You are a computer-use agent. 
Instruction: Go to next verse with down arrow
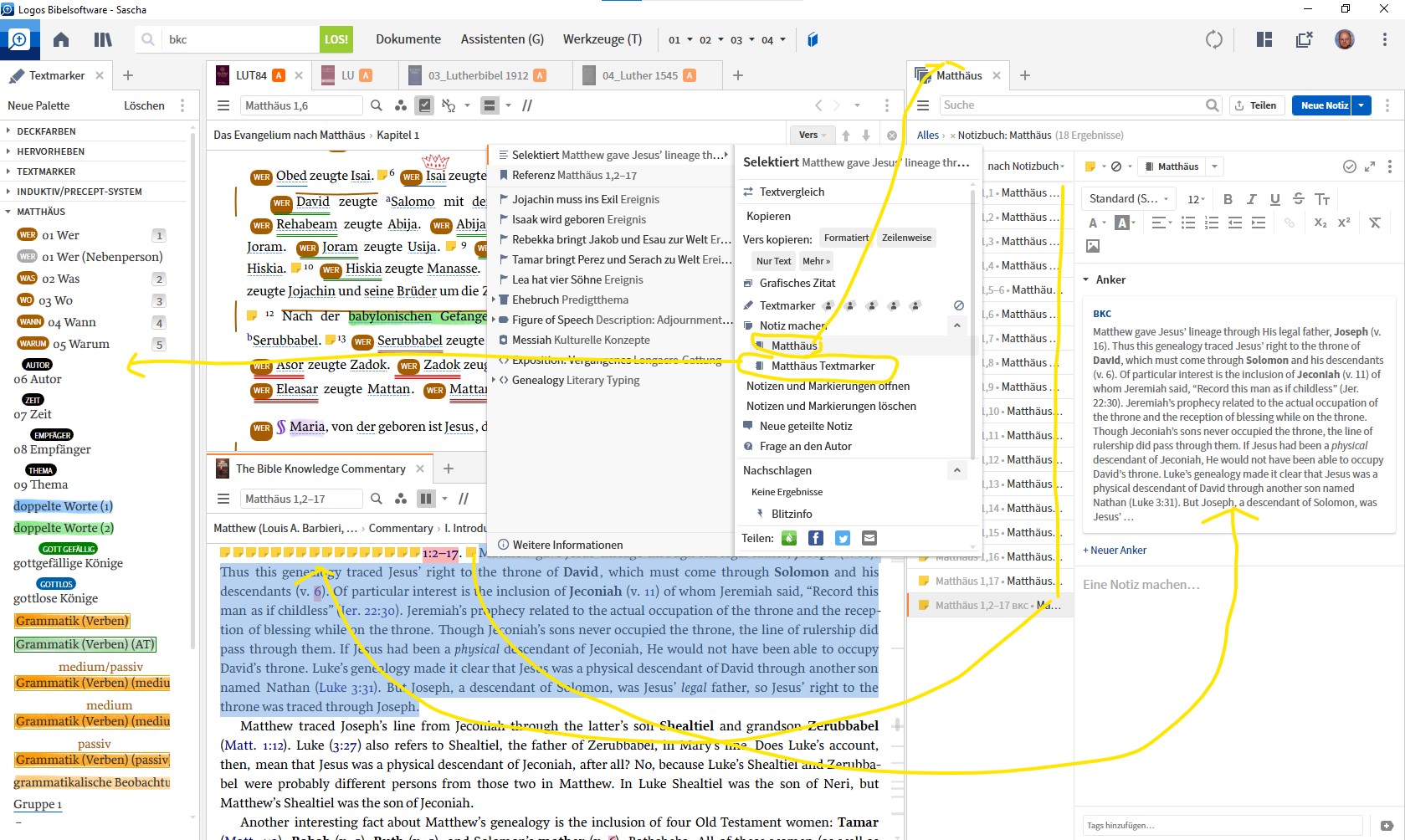[x=866, y=136]
